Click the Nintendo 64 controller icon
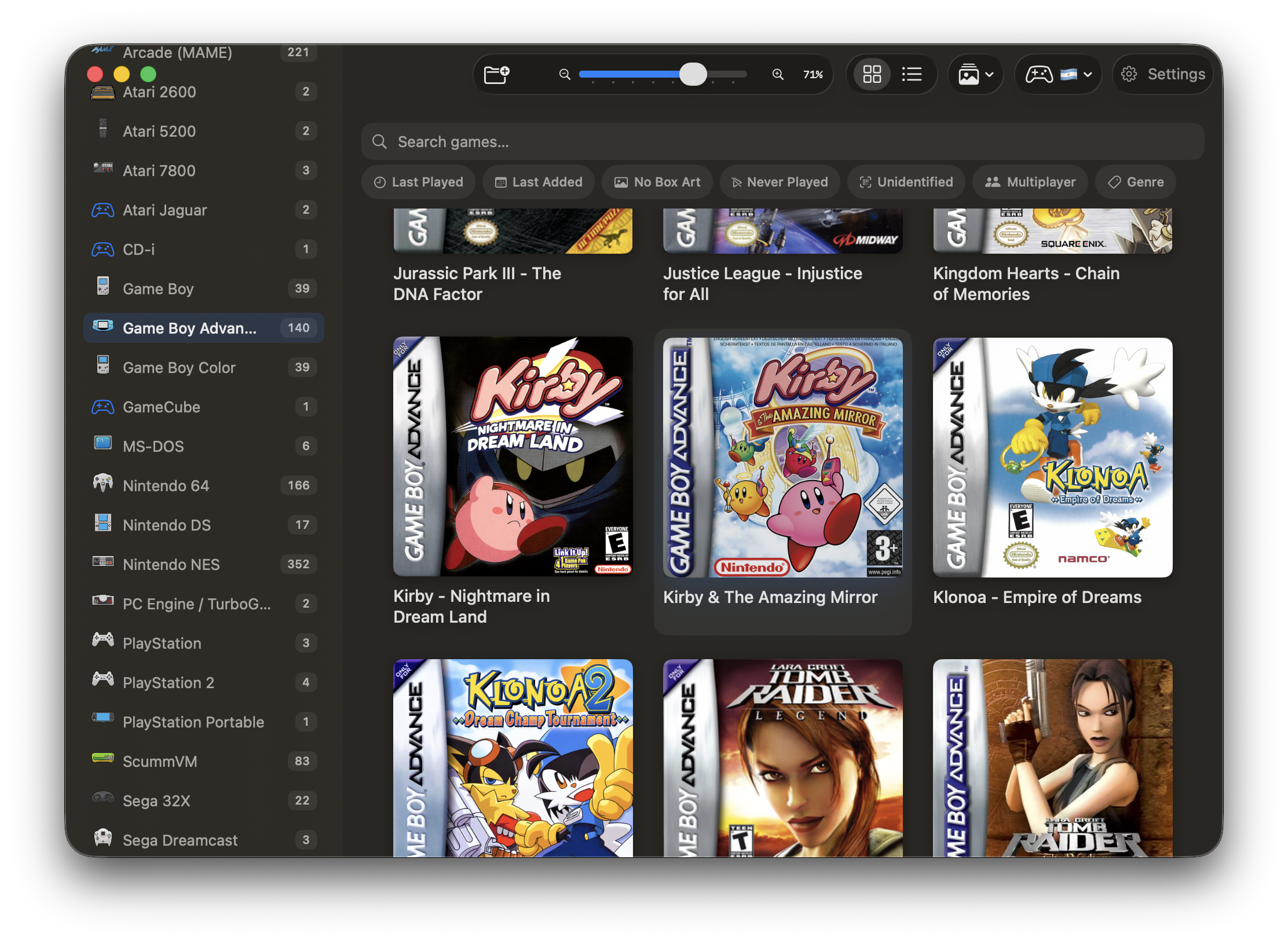This screenshot has height=943, width=1288. (103, 483)
